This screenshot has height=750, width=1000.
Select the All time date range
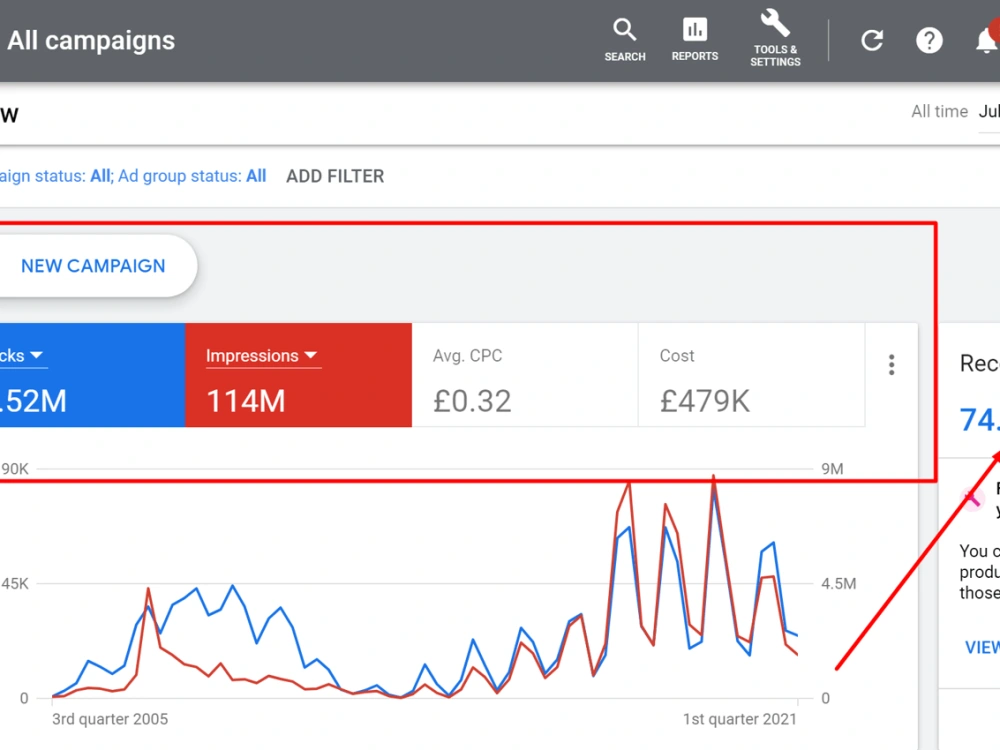tap(939, 112)
